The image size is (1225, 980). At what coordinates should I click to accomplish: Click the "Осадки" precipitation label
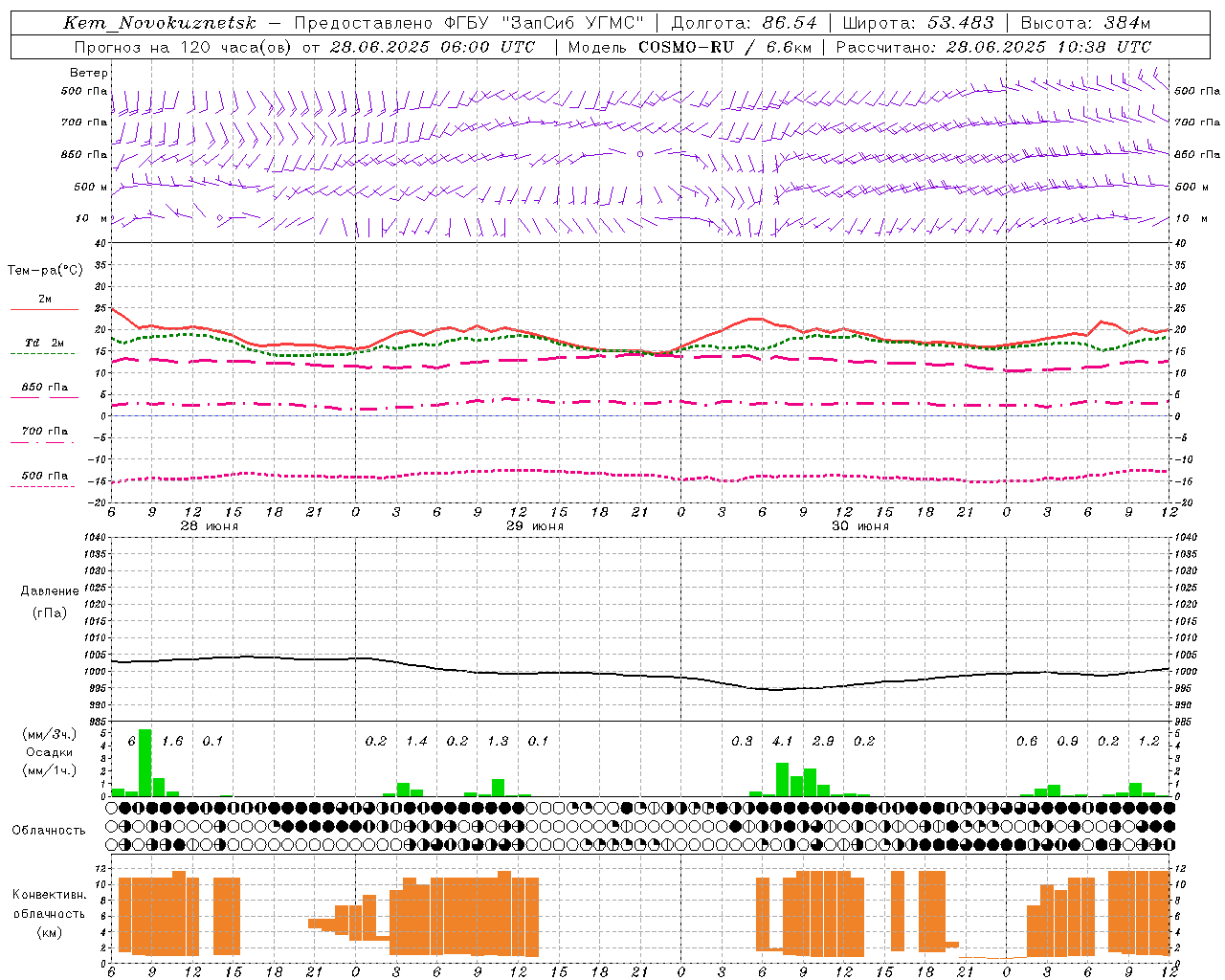(x=50, y=752)
